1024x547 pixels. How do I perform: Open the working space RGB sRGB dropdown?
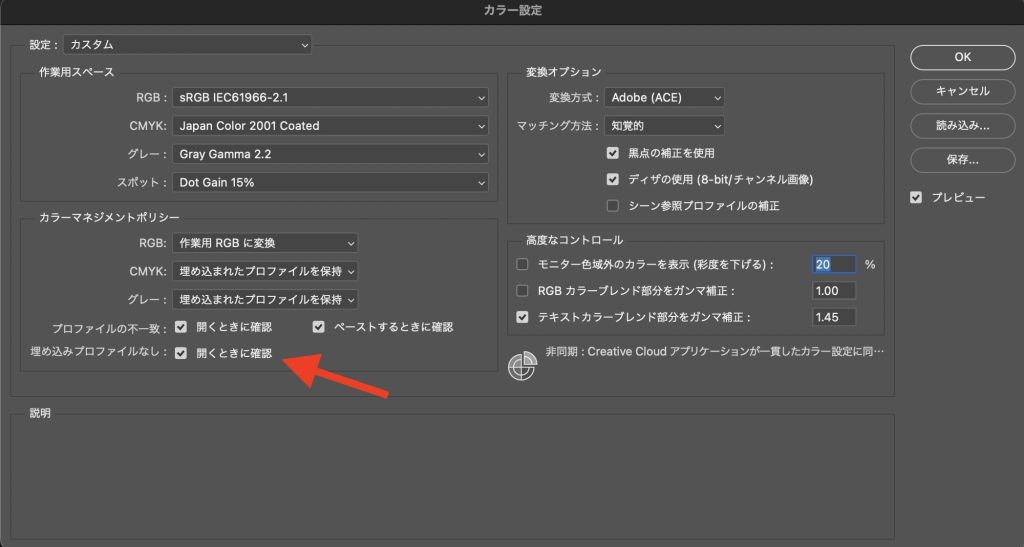(330, 98)
